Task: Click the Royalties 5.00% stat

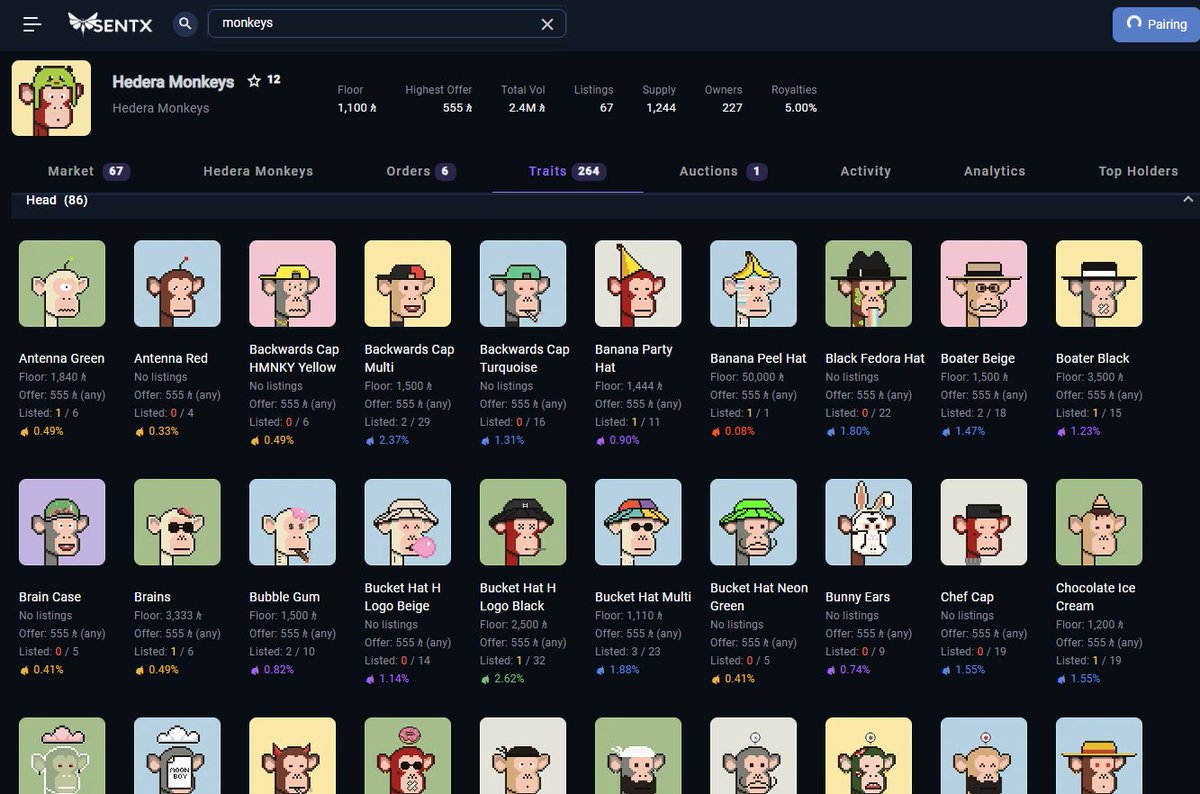Action: 794,98
